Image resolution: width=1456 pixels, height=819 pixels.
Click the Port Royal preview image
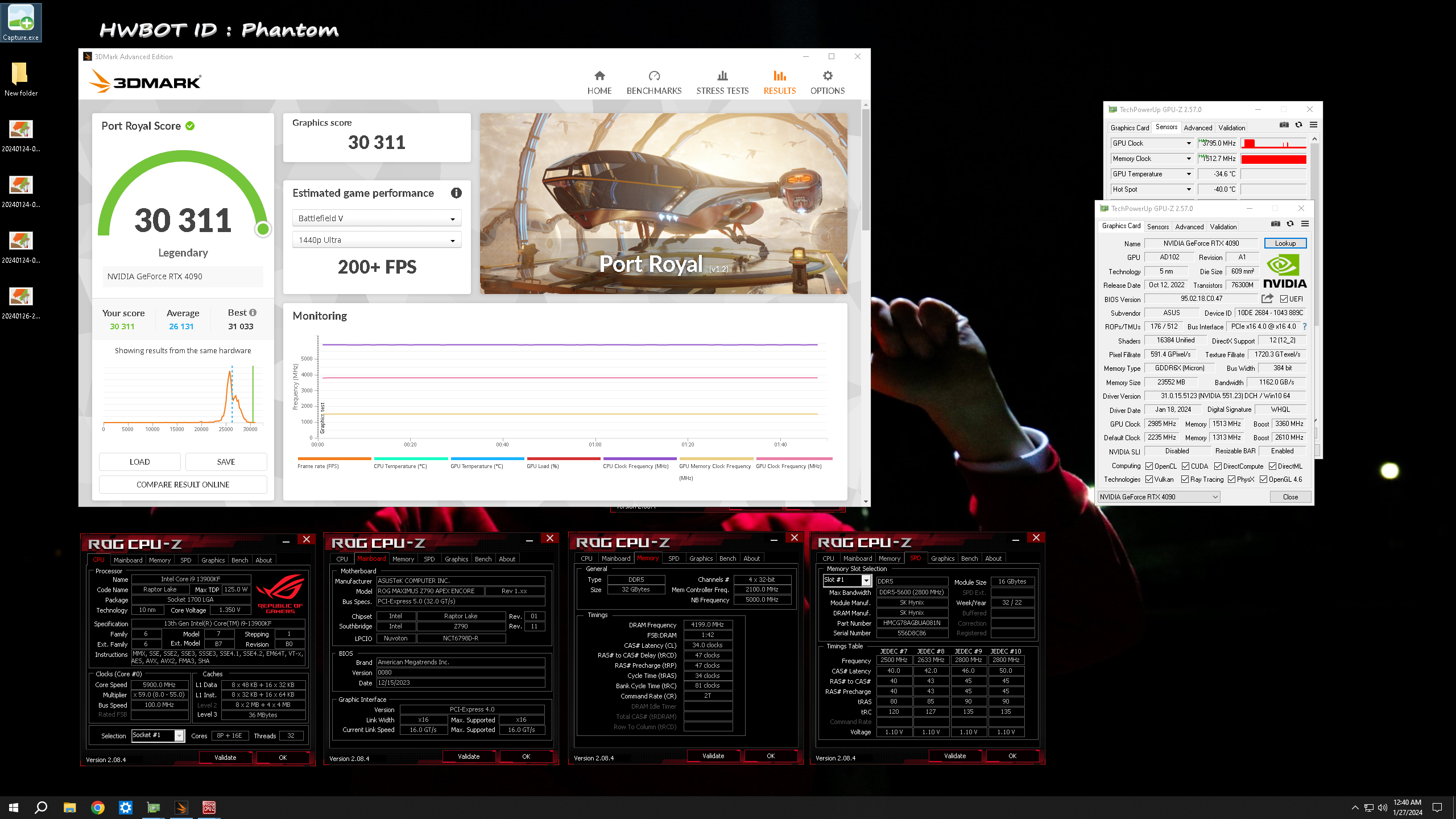[663, 204]
